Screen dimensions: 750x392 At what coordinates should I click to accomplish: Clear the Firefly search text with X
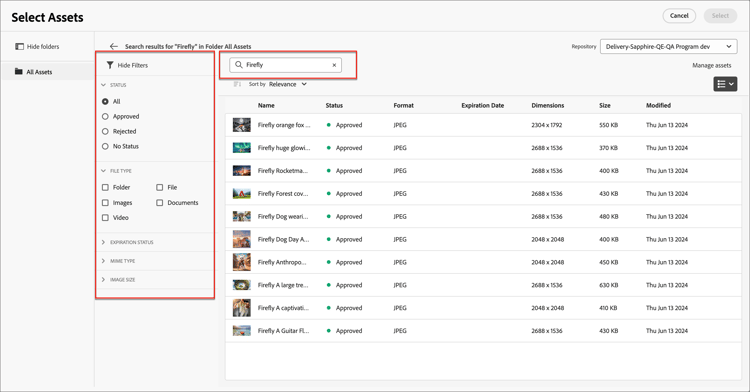pyautogui.click(x=334, y=65)
